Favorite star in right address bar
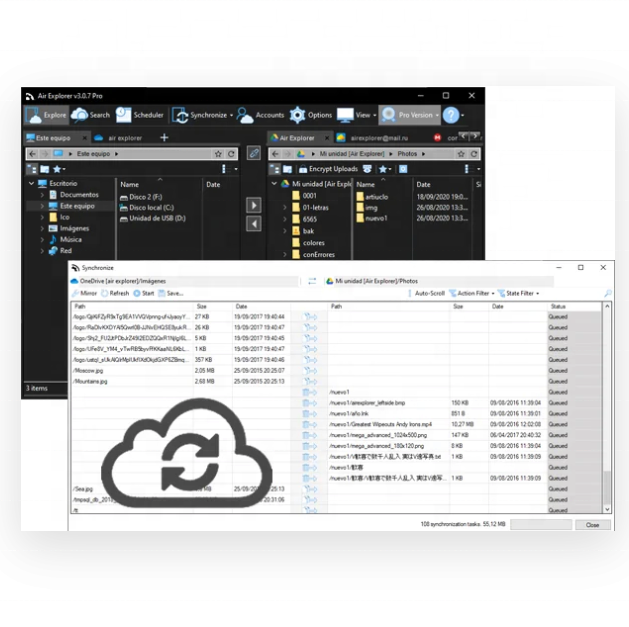629x627 pixels. [461, 154]
